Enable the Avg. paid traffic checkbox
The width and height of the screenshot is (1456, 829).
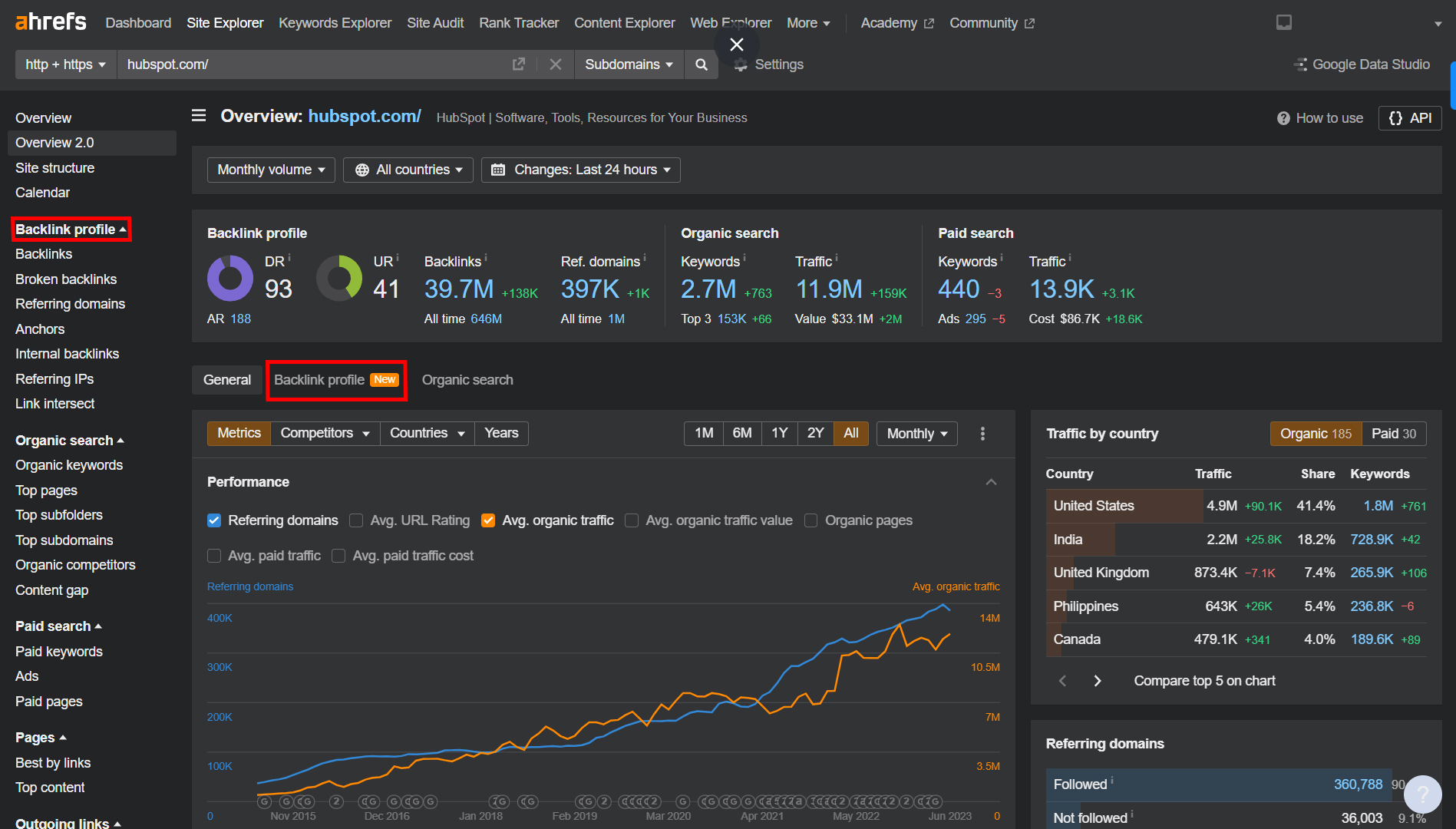pyautogui.click(x=214, y=555)
